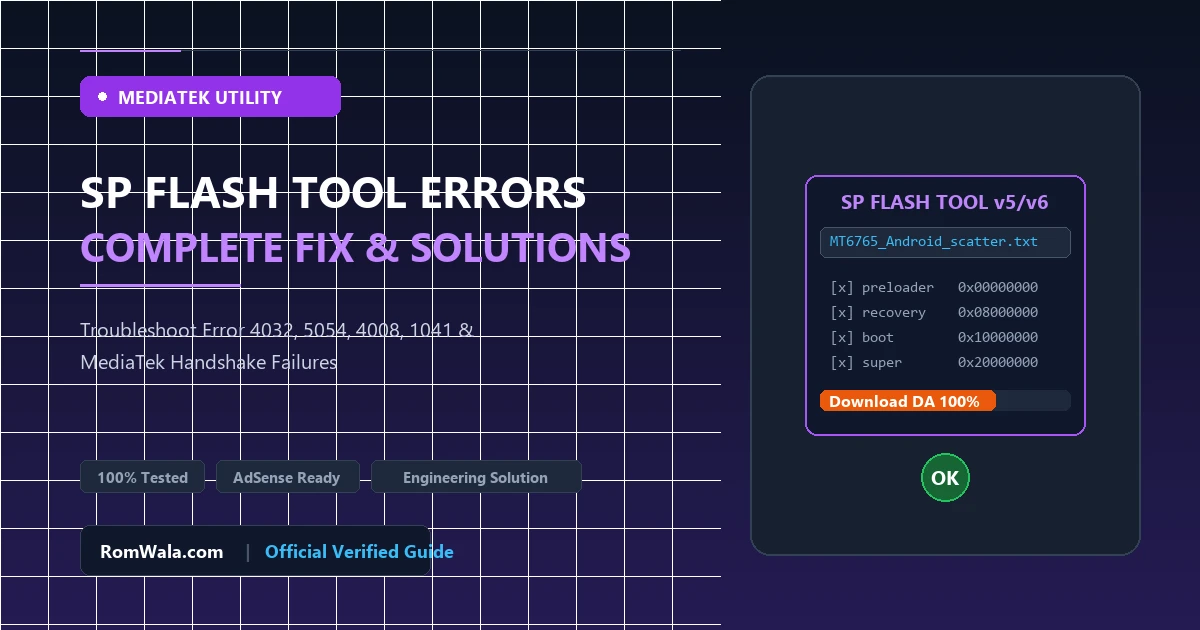This screenshot has width=1200, height=630.
Task: Click the Troubleshoot Error 4032, 5054 line
Action: tap(277, 329)
